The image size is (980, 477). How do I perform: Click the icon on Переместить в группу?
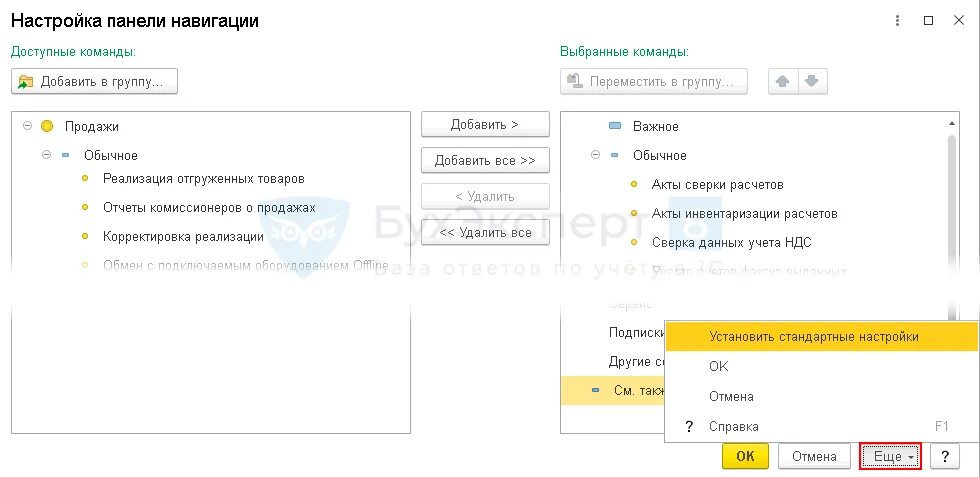point(575,82)
